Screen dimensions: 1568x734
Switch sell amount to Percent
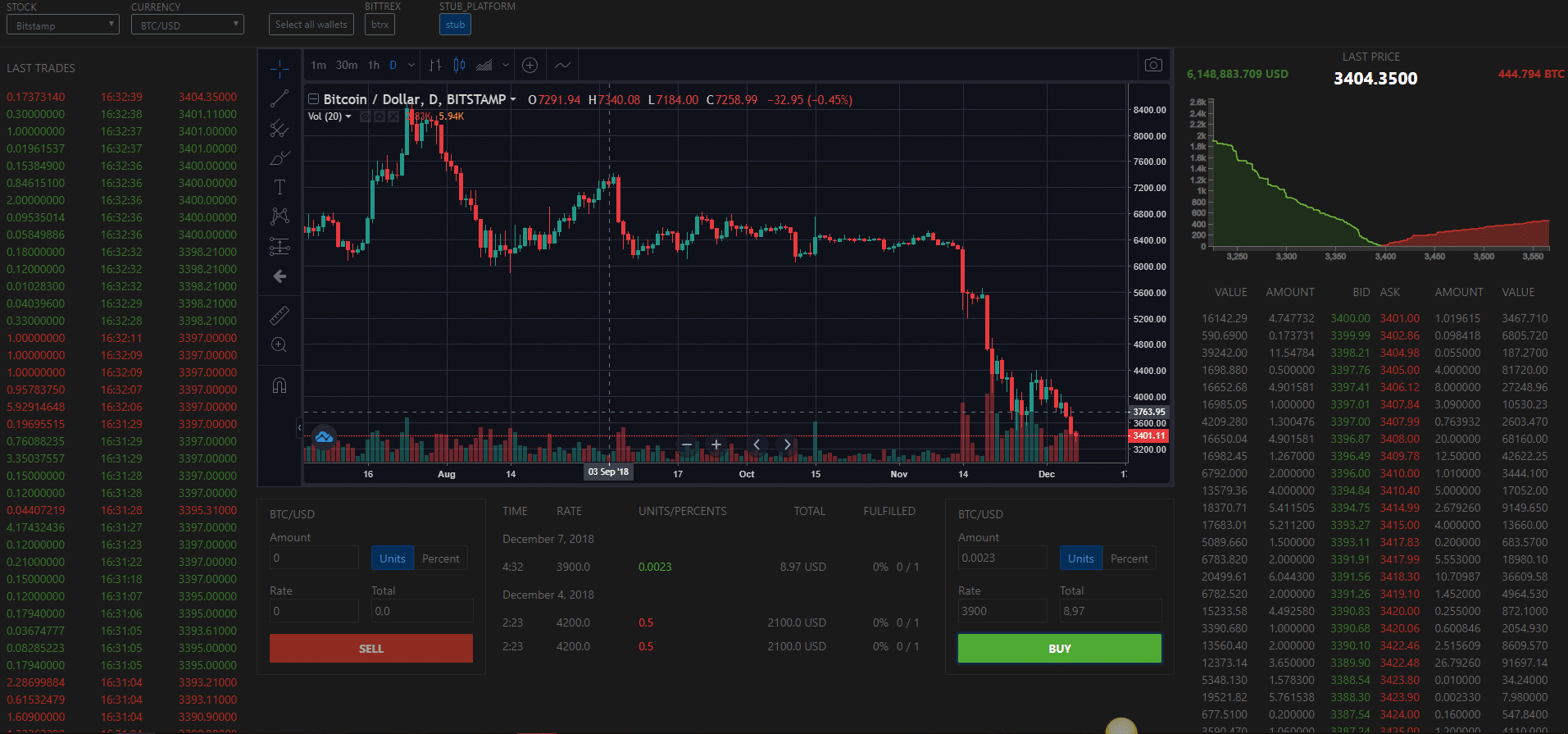coord(440,558)
